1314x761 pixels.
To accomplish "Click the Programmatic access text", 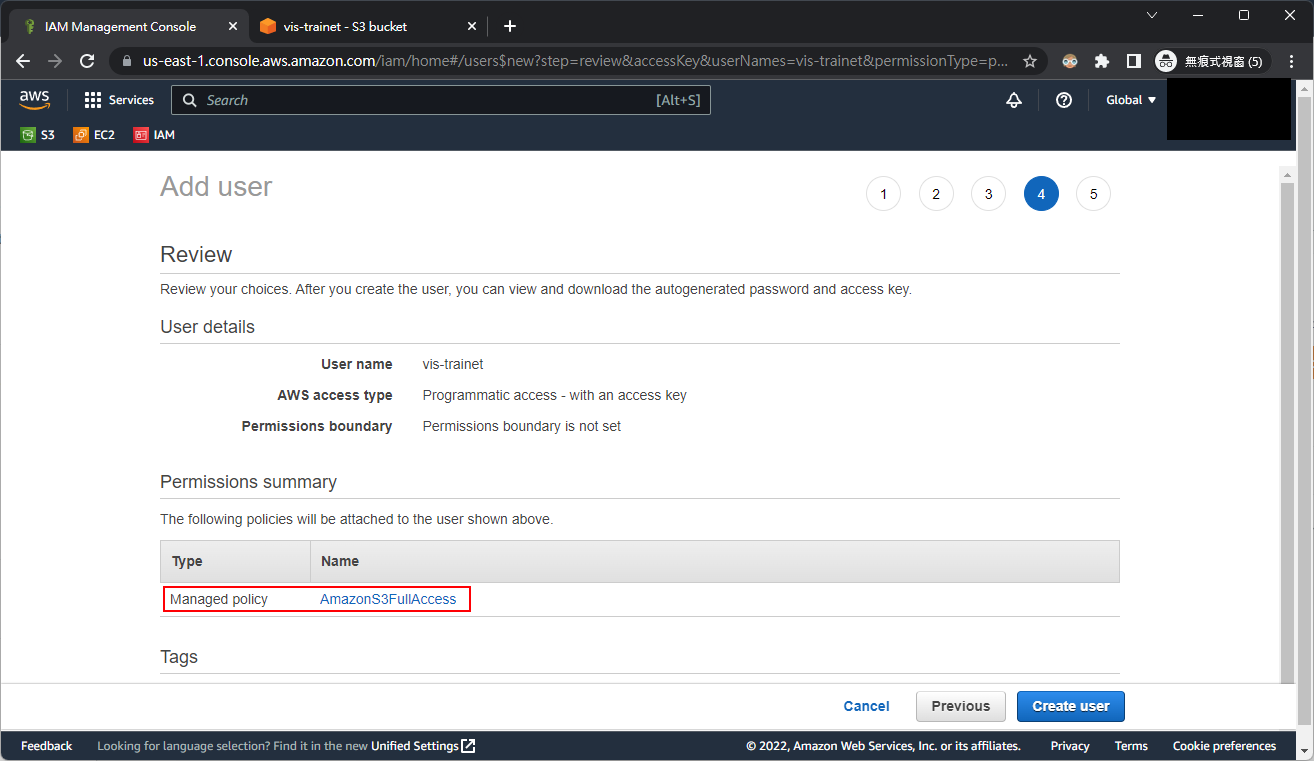I will 555,395.
